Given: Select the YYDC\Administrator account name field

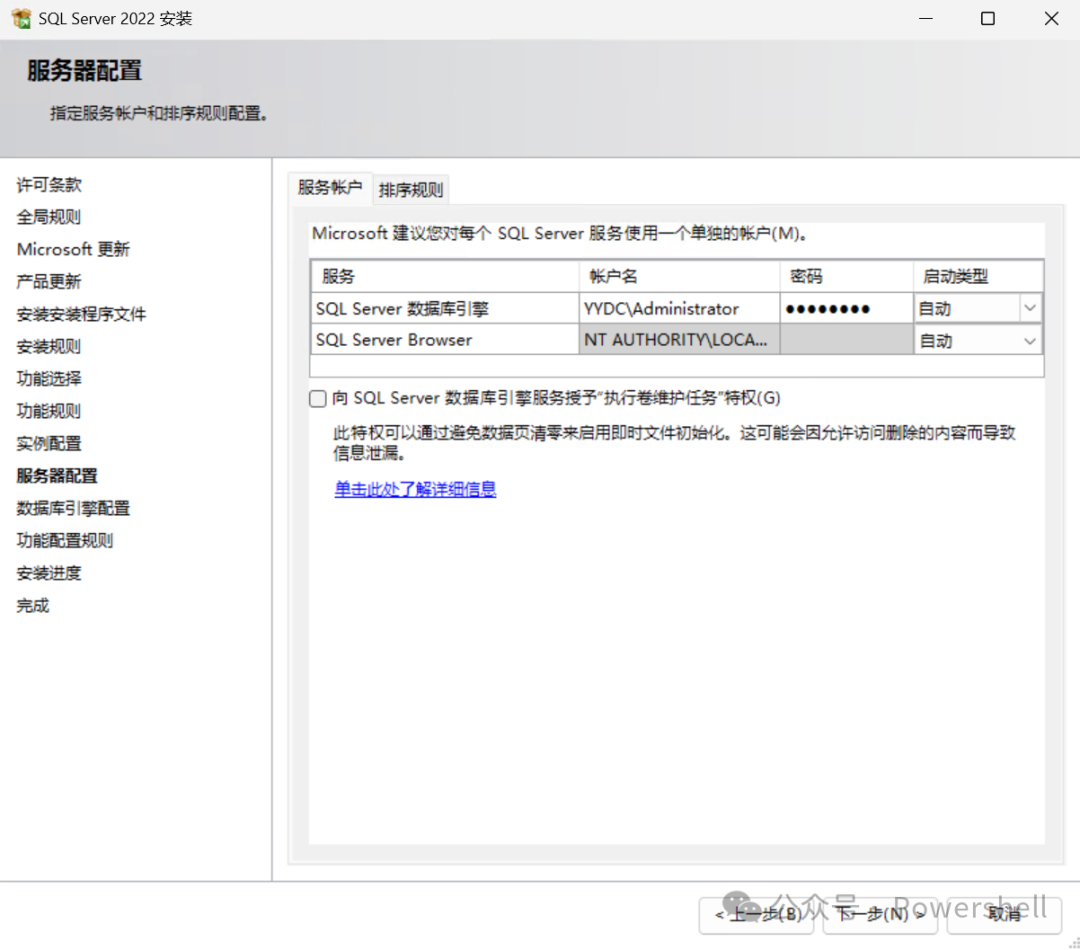Looking at the screenshot, I should (x=679, y=308).
